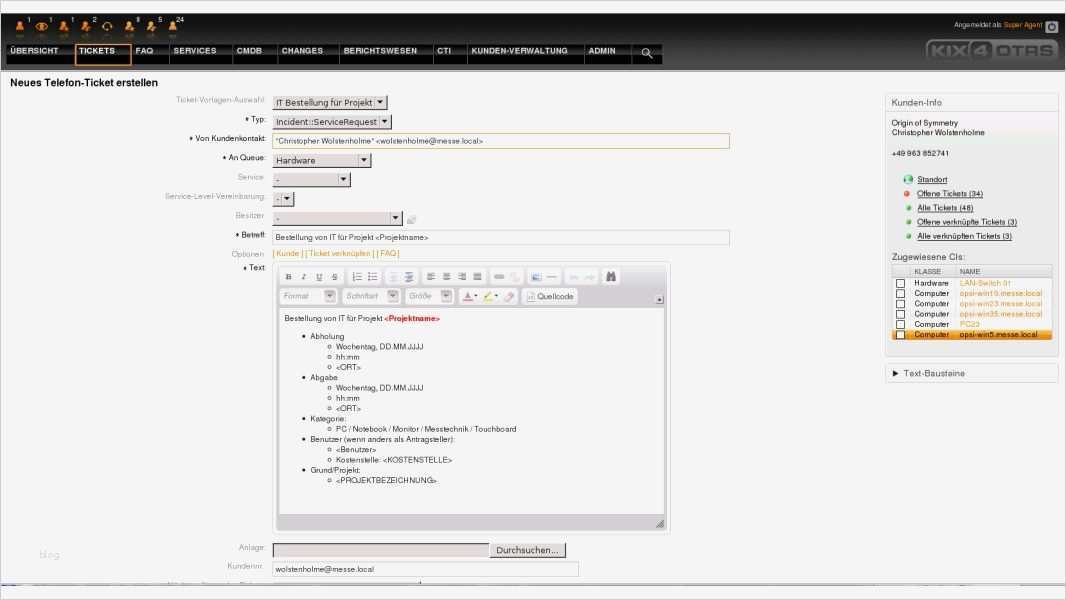Open the Typ dropdown Incident::ServiceRequest

tap(332, 122)
